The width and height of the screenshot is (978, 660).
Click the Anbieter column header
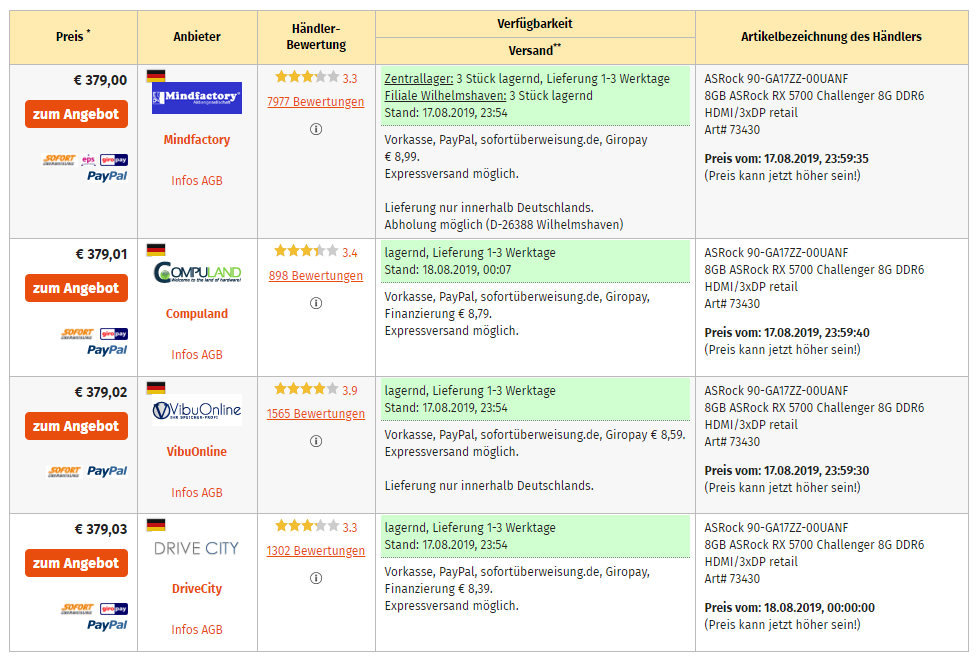[197, 37]
